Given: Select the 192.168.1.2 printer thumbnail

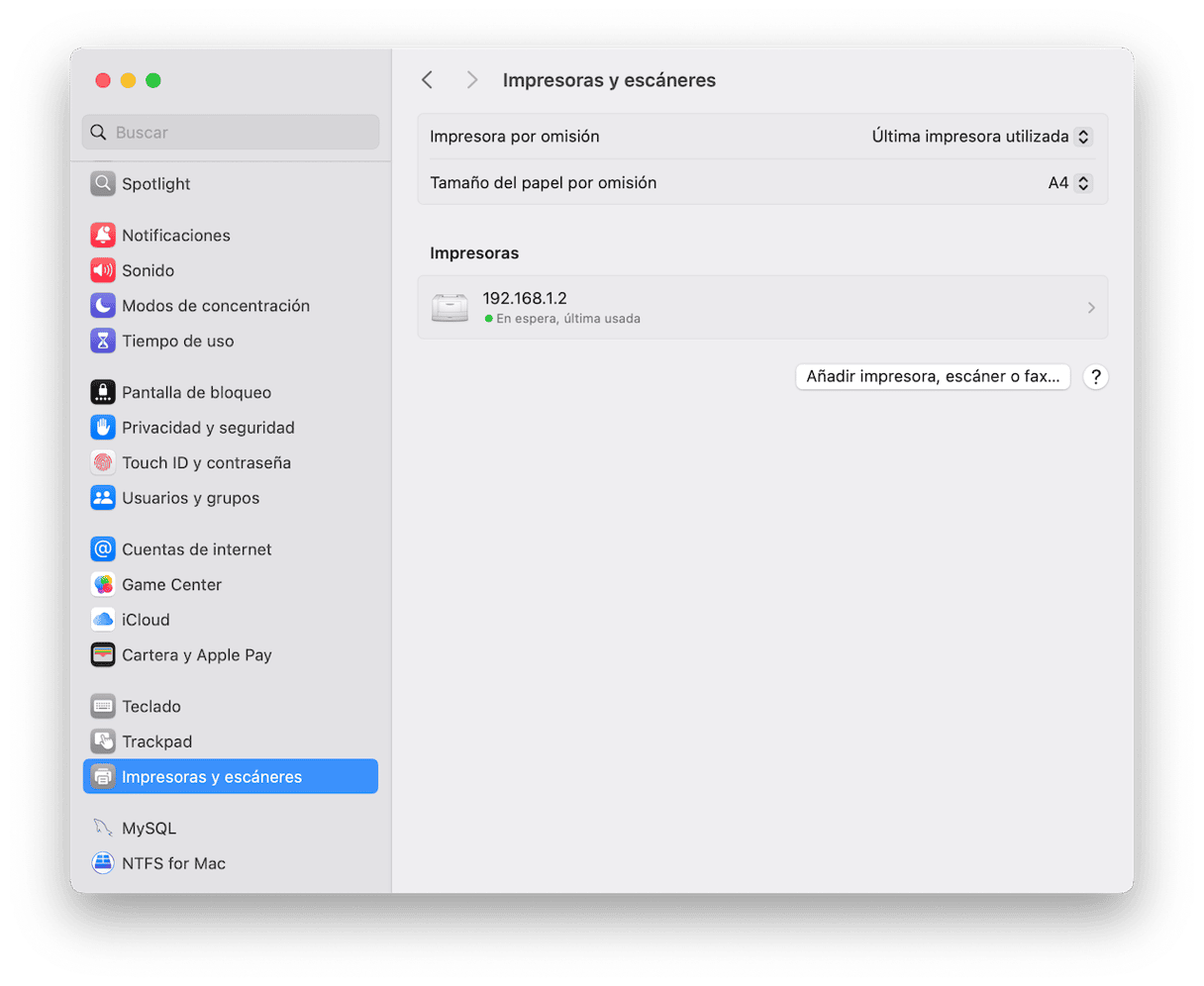Looking at the screenshot, I should (x=450, y=308).
